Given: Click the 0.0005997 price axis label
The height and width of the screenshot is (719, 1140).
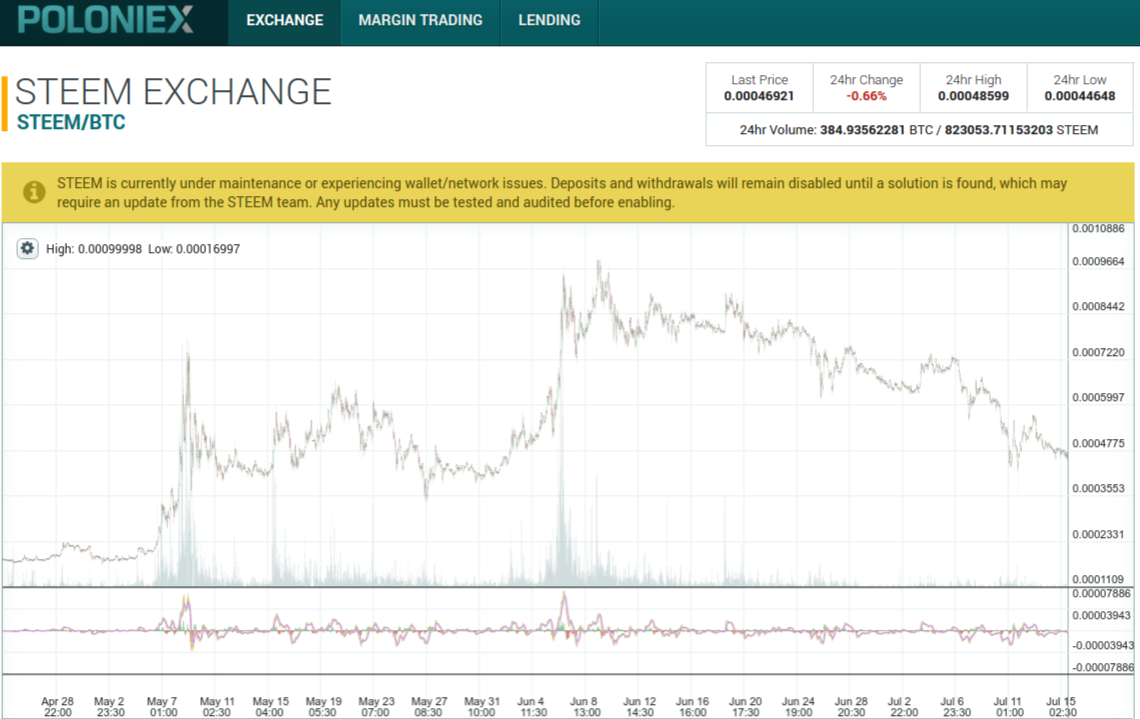Looking at the screenshot, I should click(1098, 397).
